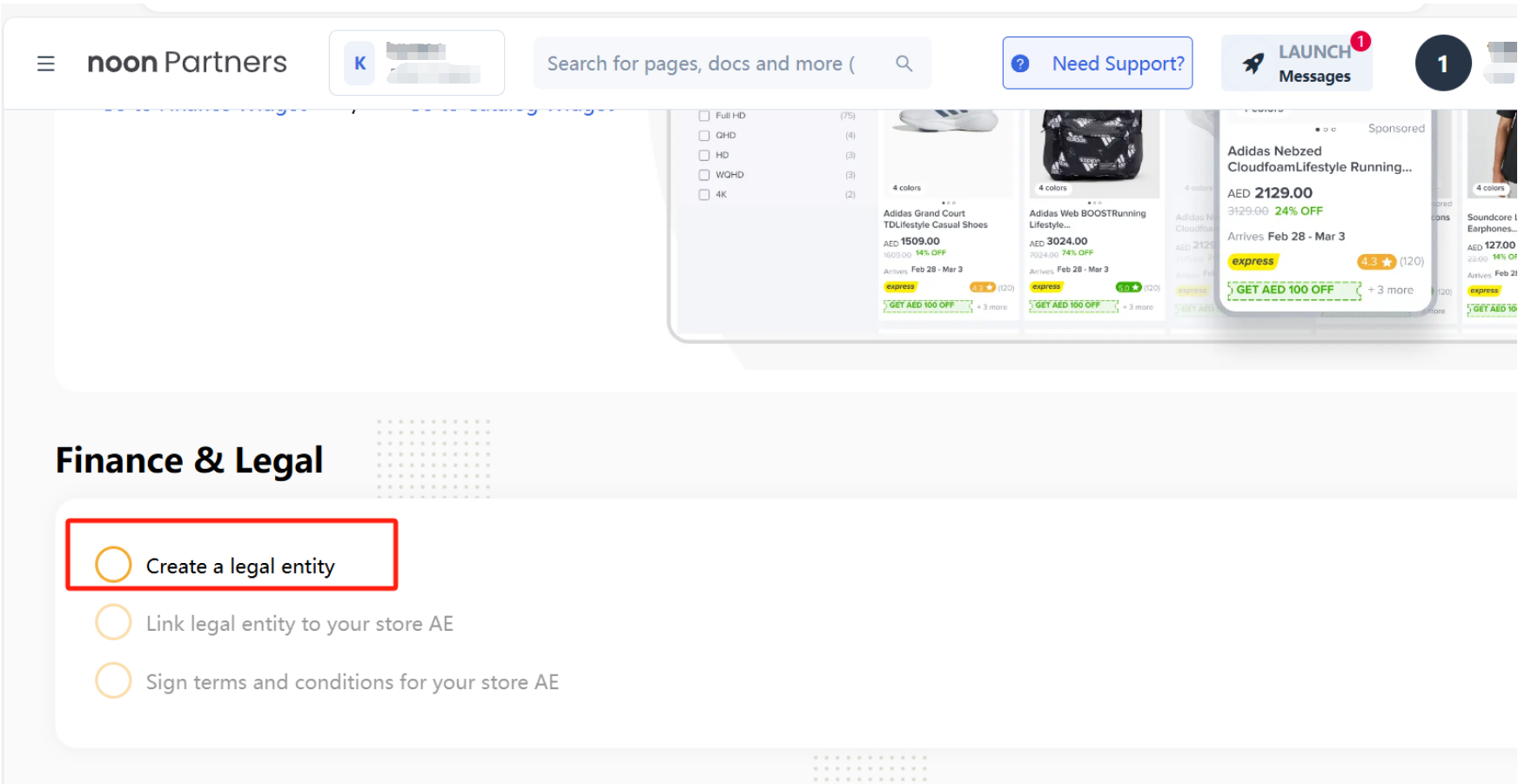Click the rocket Launch icon
Image resolution: width=1518 pixels, height=784 pixels.
tap(1253, 64)
